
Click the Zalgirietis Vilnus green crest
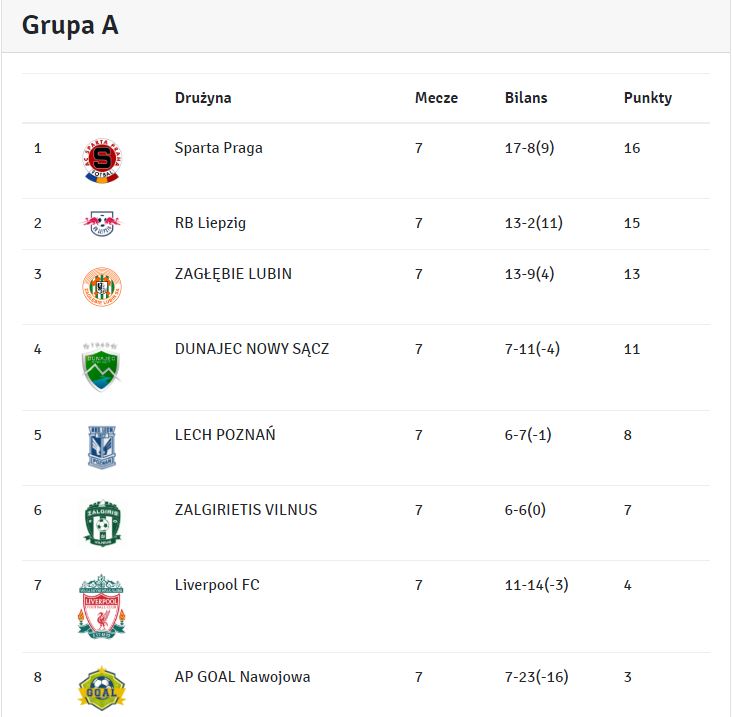click(x=102, y=523)
